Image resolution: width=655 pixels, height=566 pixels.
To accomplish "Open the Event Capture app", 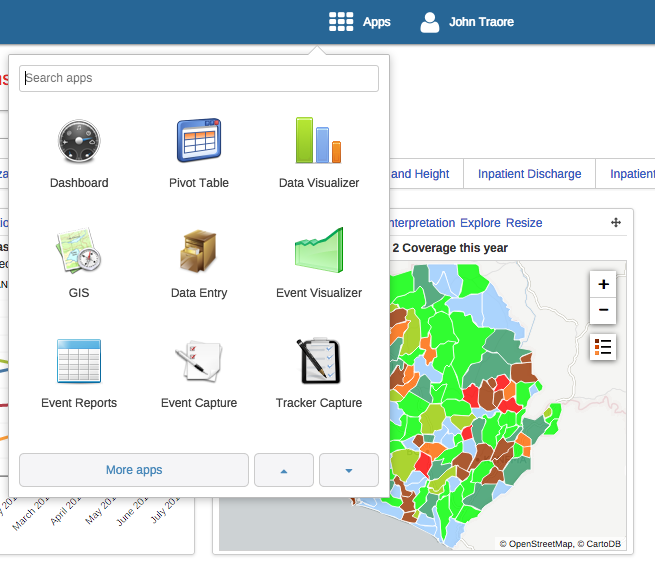I will click(199, 362).
